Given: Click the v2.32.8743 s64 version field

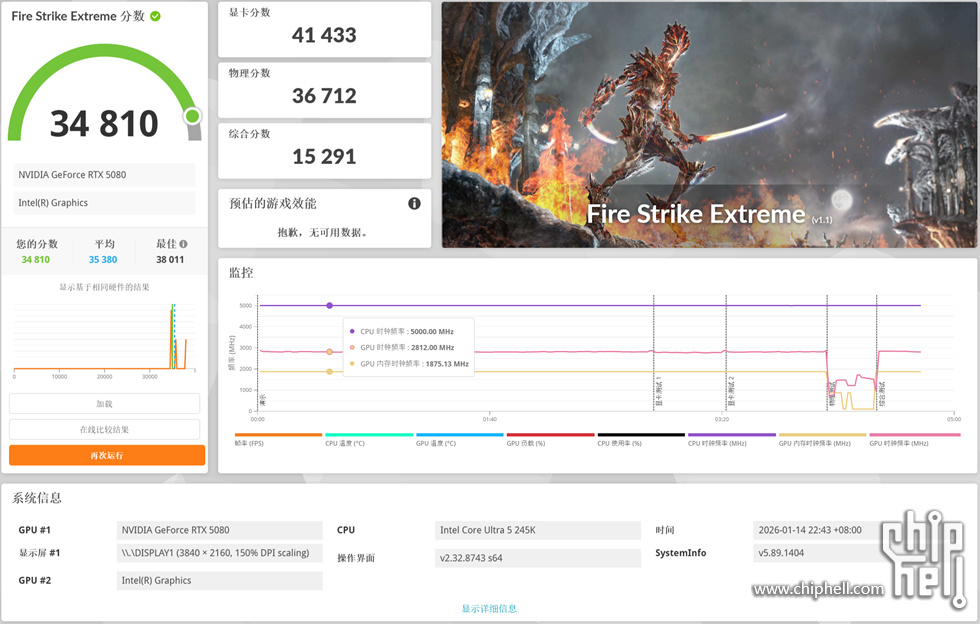Looking at the screenshot, I should (538, 558).
